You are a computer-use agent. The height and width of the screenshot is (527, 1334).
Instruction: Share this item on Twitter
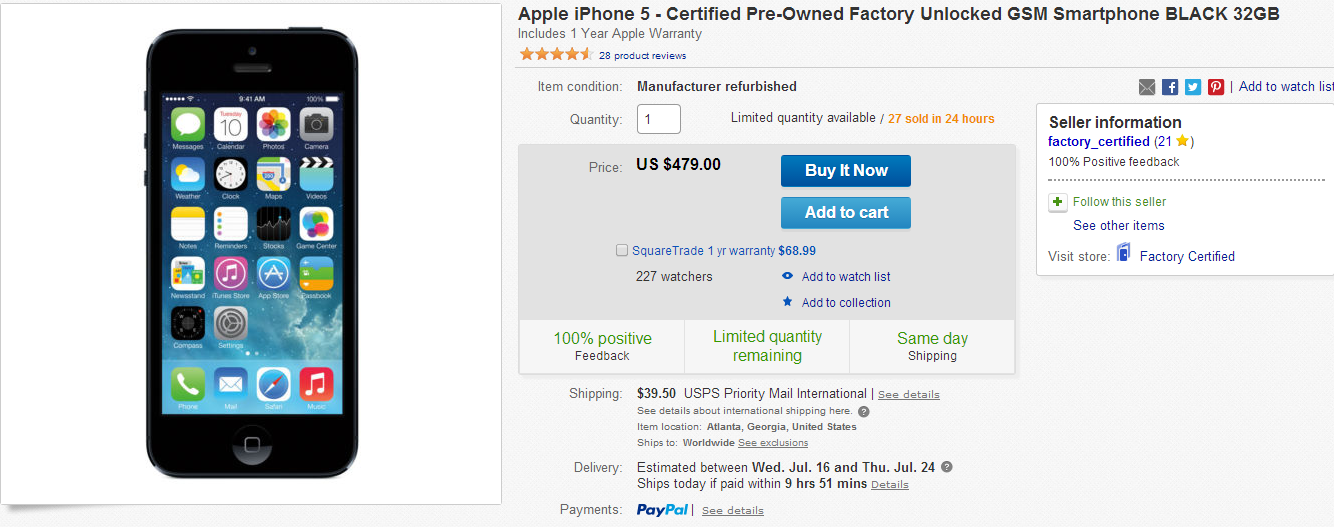(x=1193, y=87)
